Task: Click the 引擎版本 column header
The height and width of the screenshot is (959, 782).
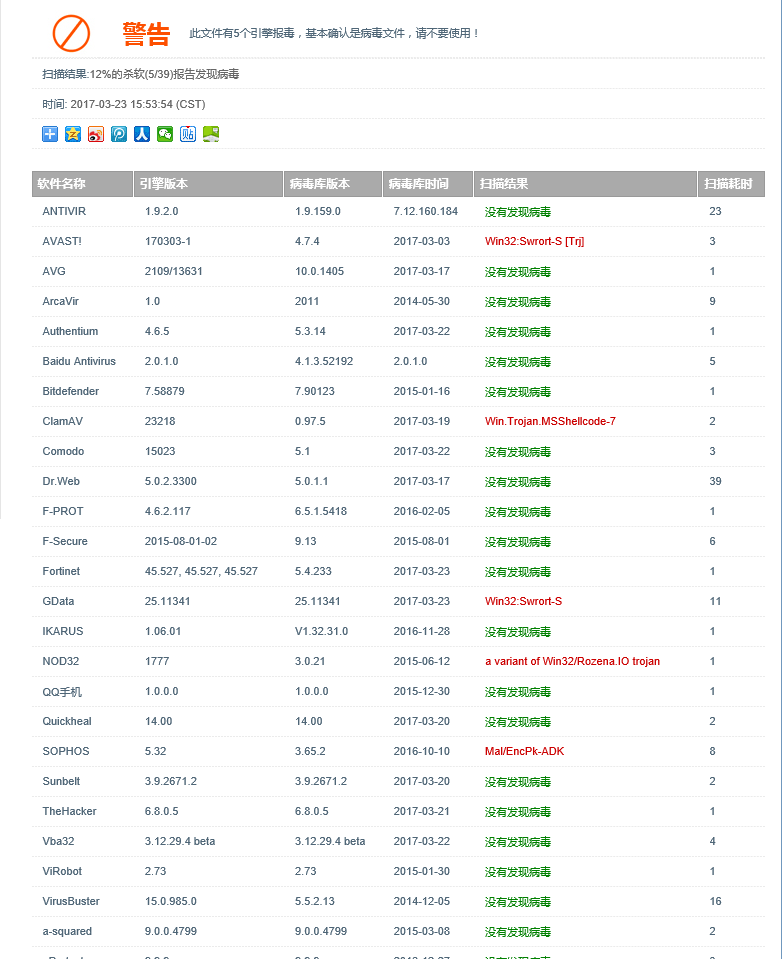Action: click(208, 184)
